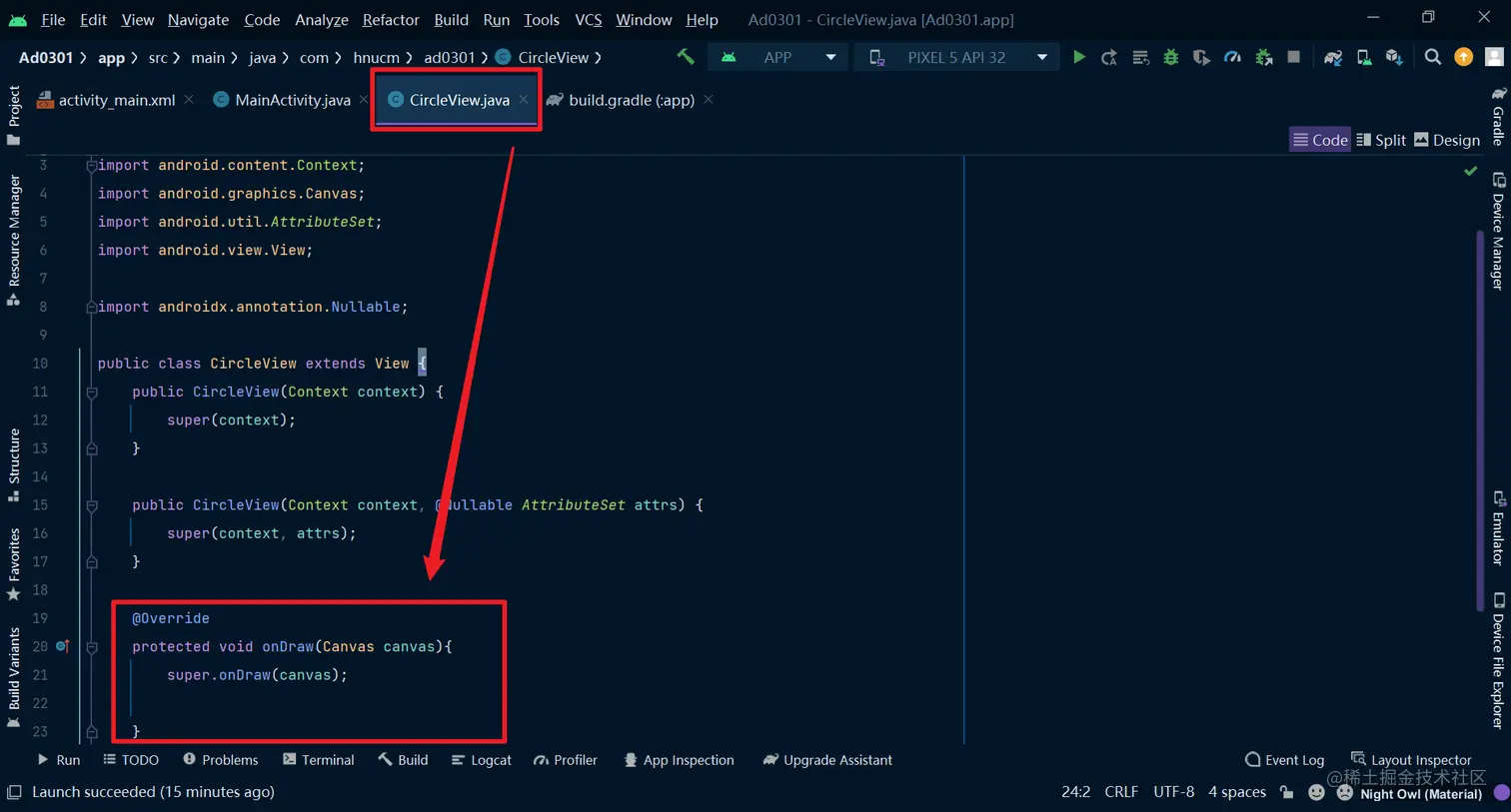Viewport: 1511px width, 812px height.
Task: Change CRLF line separator in status bar
Action: [1120, 792]
